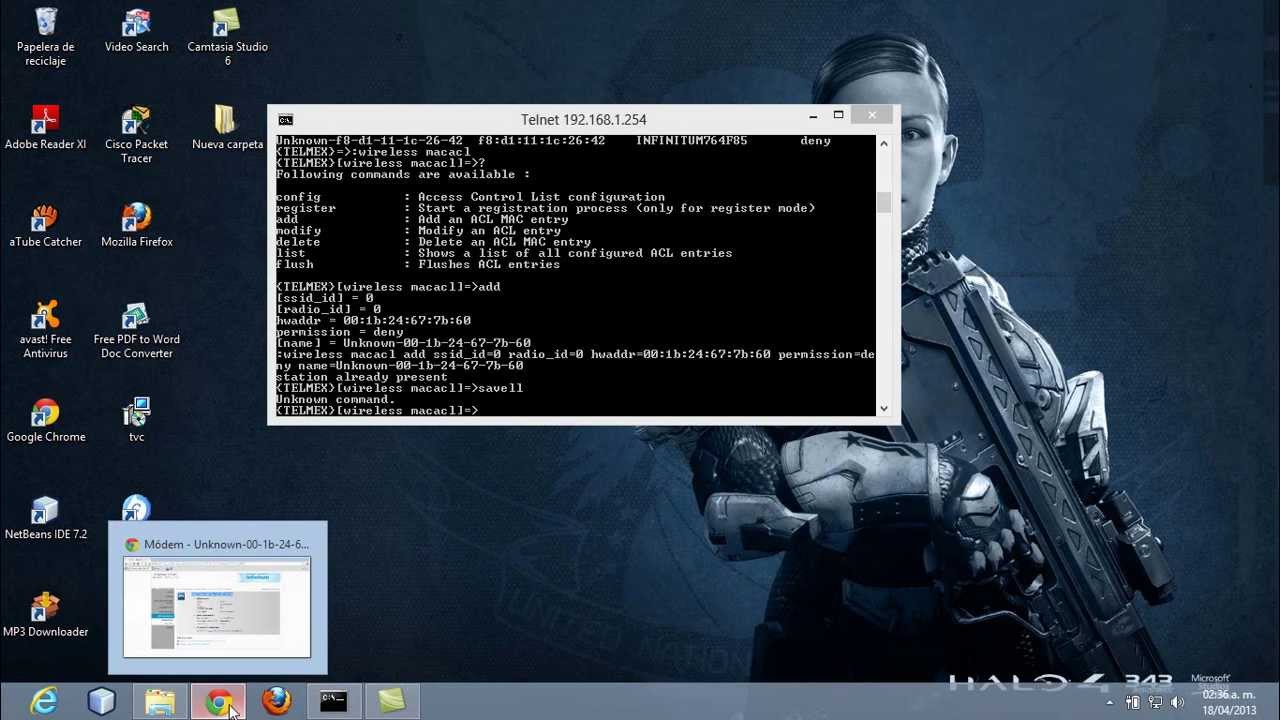Click the command prompt taskbar icon
1280x720 pixels.
[334, 702]
